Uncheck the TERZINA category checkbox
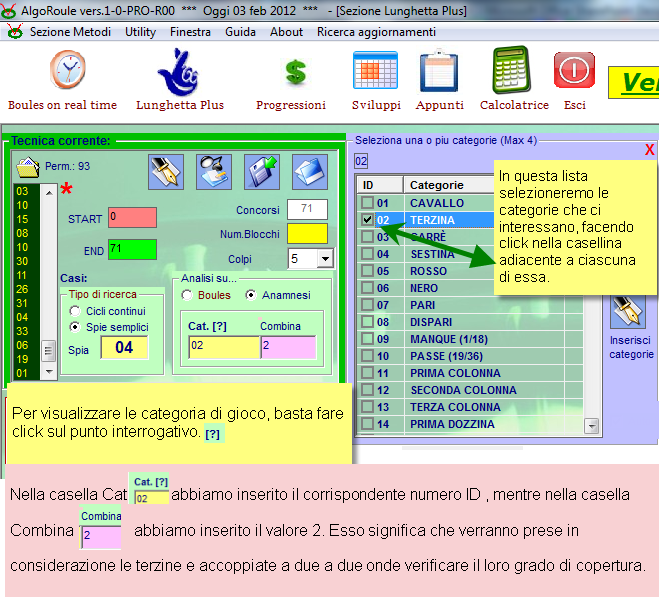Image resolution: width=659 pixels, height=597 pixels. (368, 220)
